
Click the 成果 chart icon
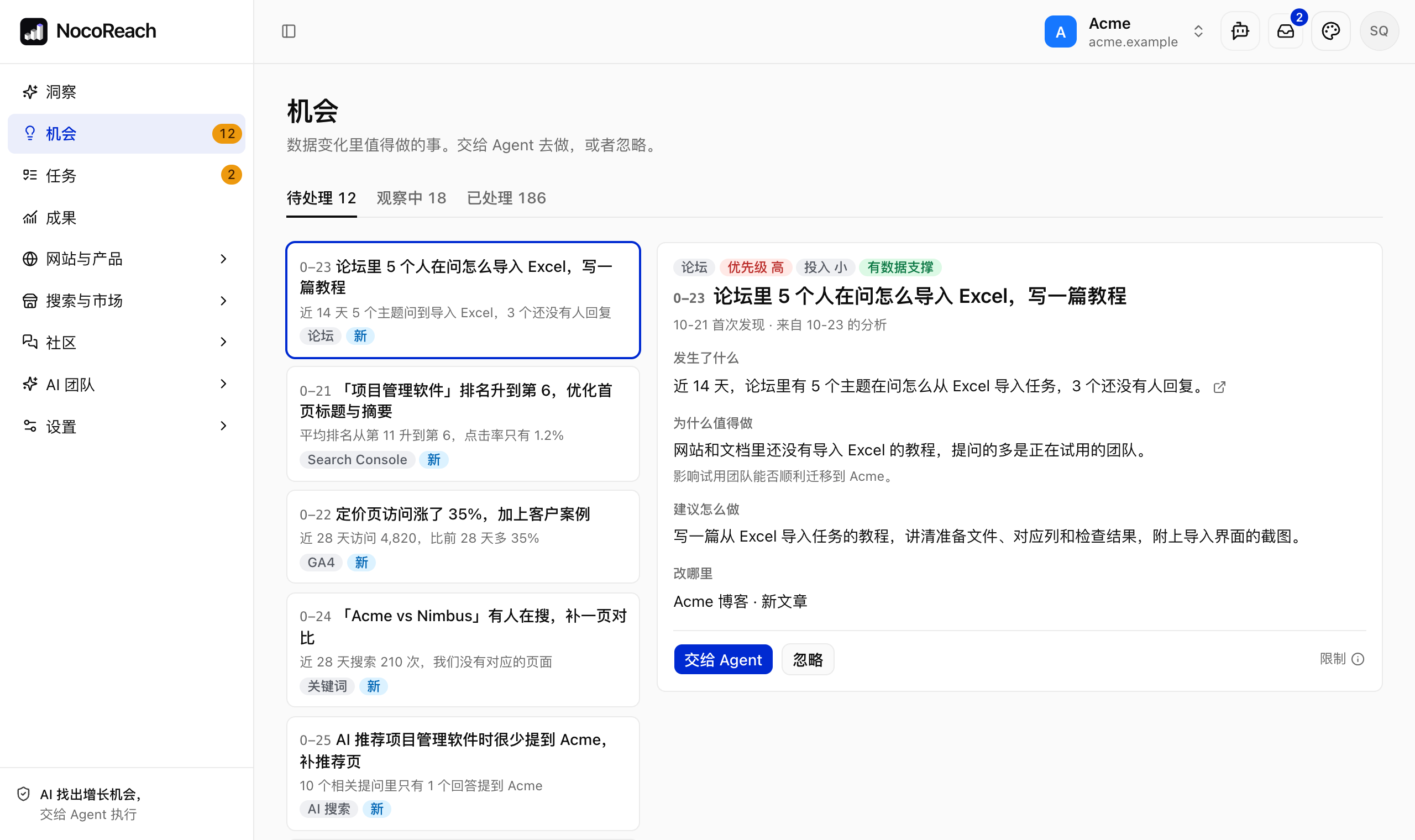(x=30, y=217)
